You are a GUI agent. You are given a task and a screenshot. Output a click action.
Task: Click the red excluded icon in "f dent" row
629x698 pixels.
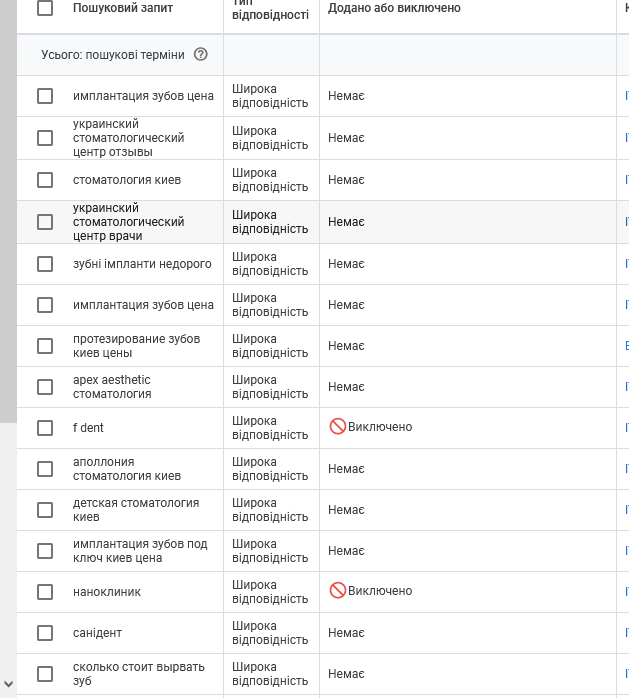[337, 427]
